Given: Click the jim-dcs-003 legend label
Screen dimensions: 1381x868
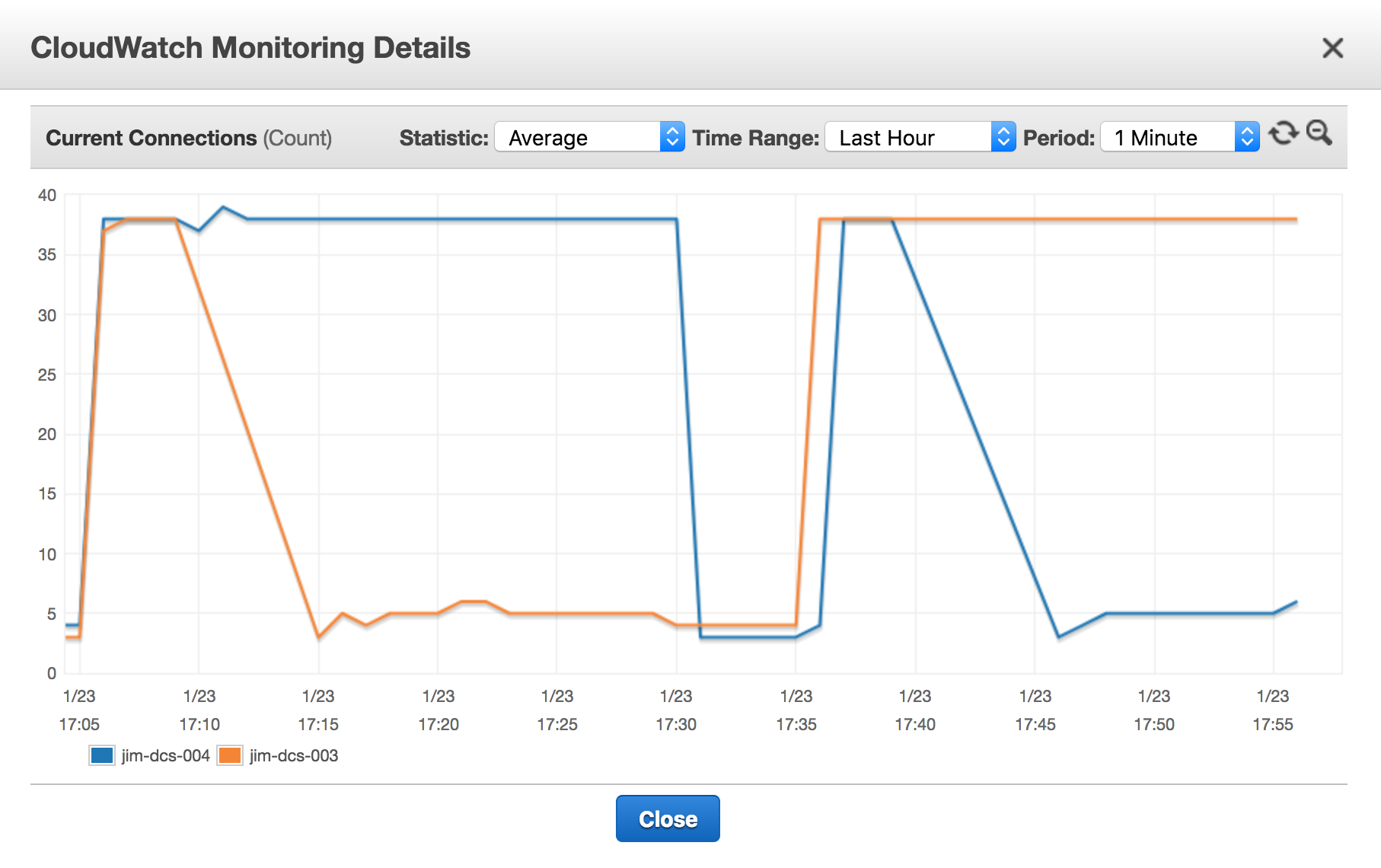Looking at the screenshot, I should pos(294,755).
